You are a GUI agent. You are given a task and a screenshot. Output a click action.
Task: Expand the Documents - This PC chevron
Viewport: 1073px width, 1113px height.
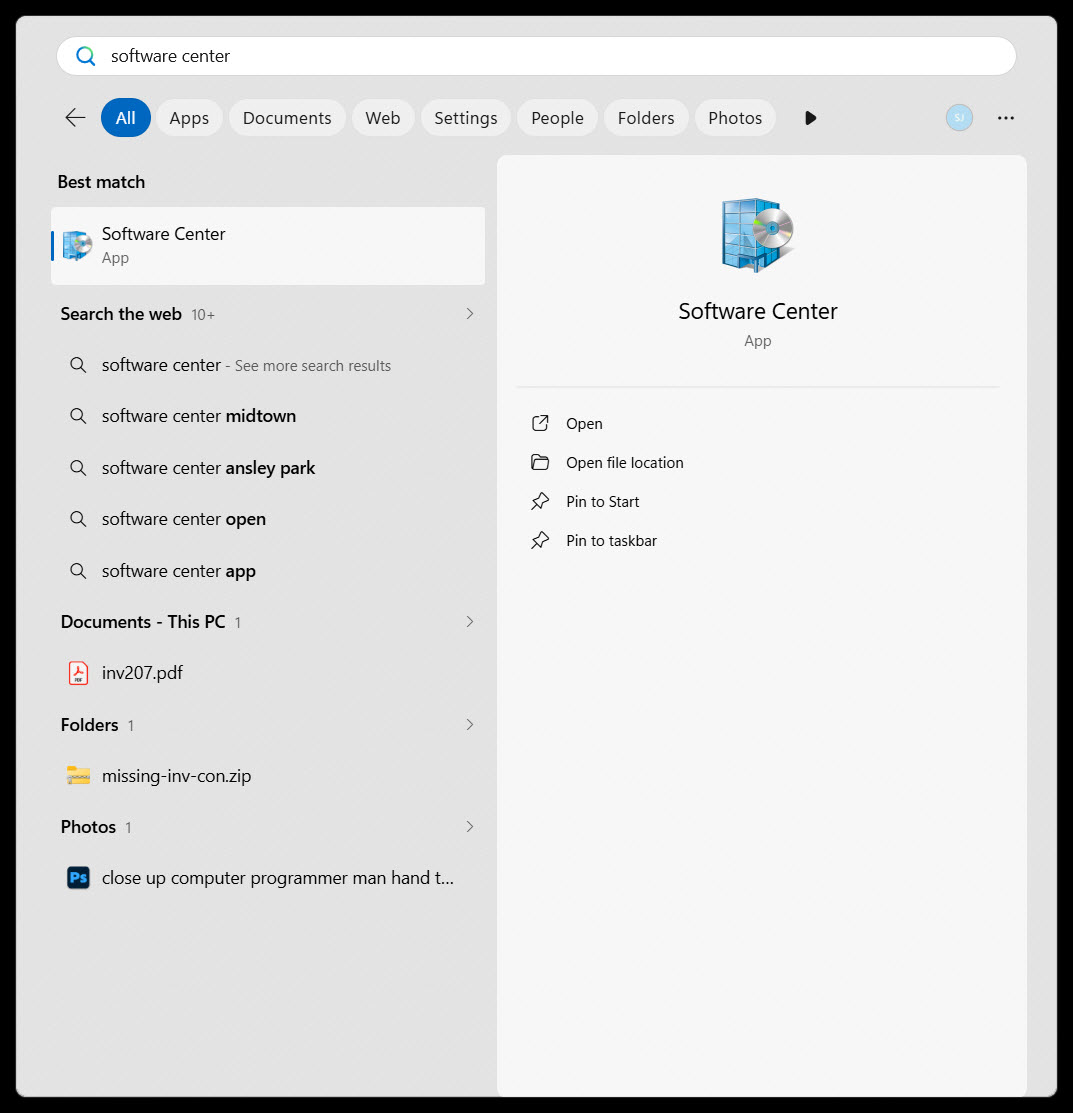click(469, 622)
